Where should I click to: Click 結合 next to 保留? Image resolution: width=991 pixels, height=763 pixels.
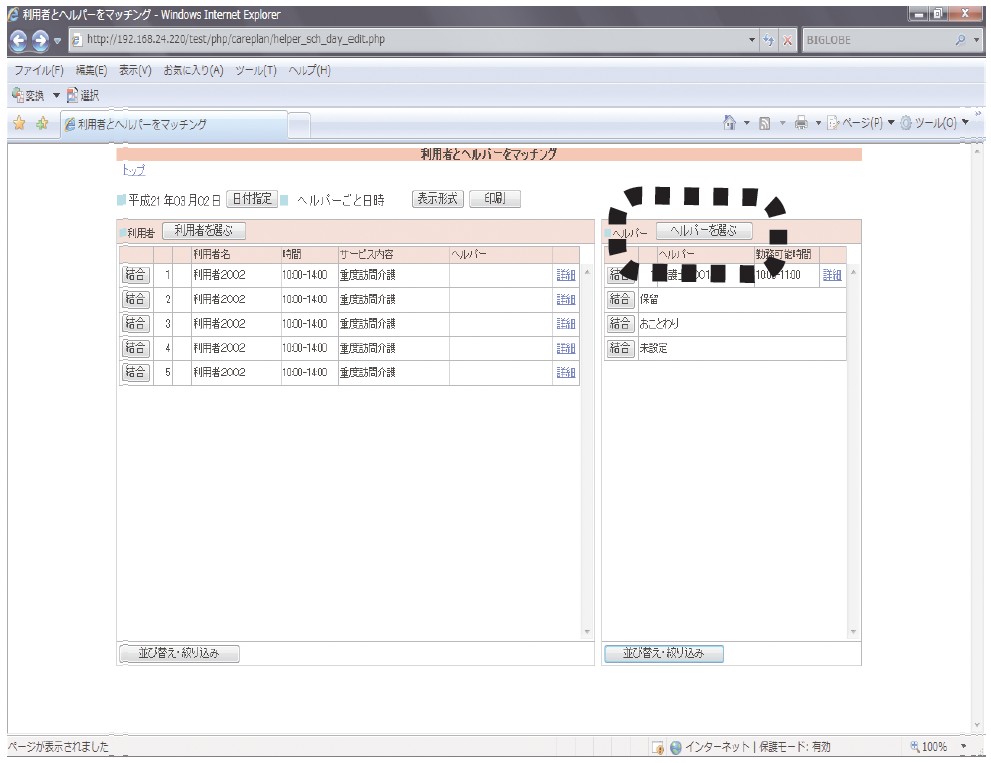click(619, 299)
